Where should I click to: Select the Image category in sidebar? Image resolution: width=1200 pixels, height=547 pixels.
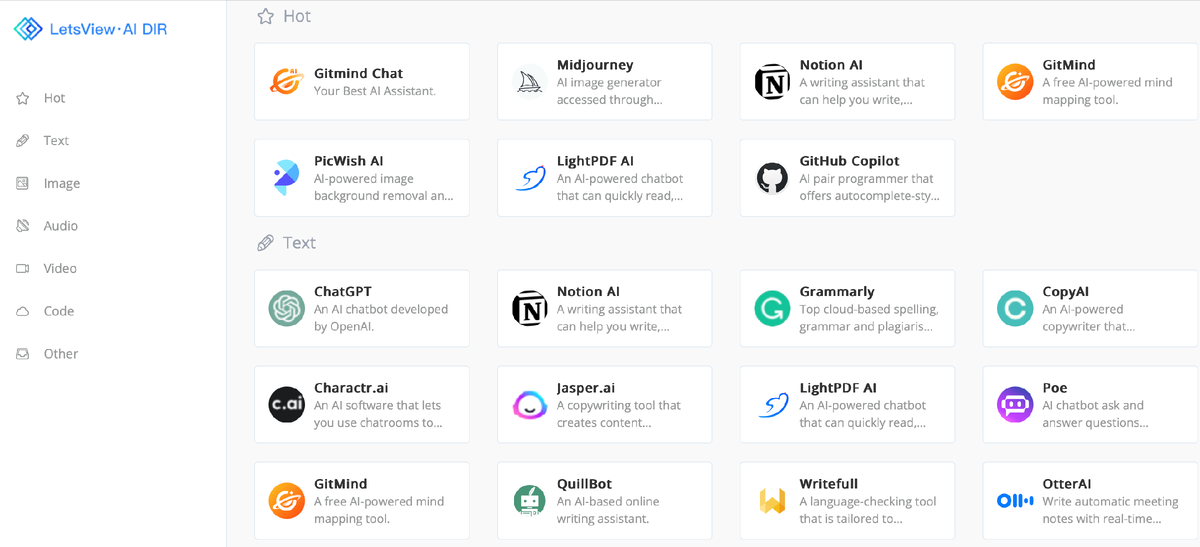[62, 183]
